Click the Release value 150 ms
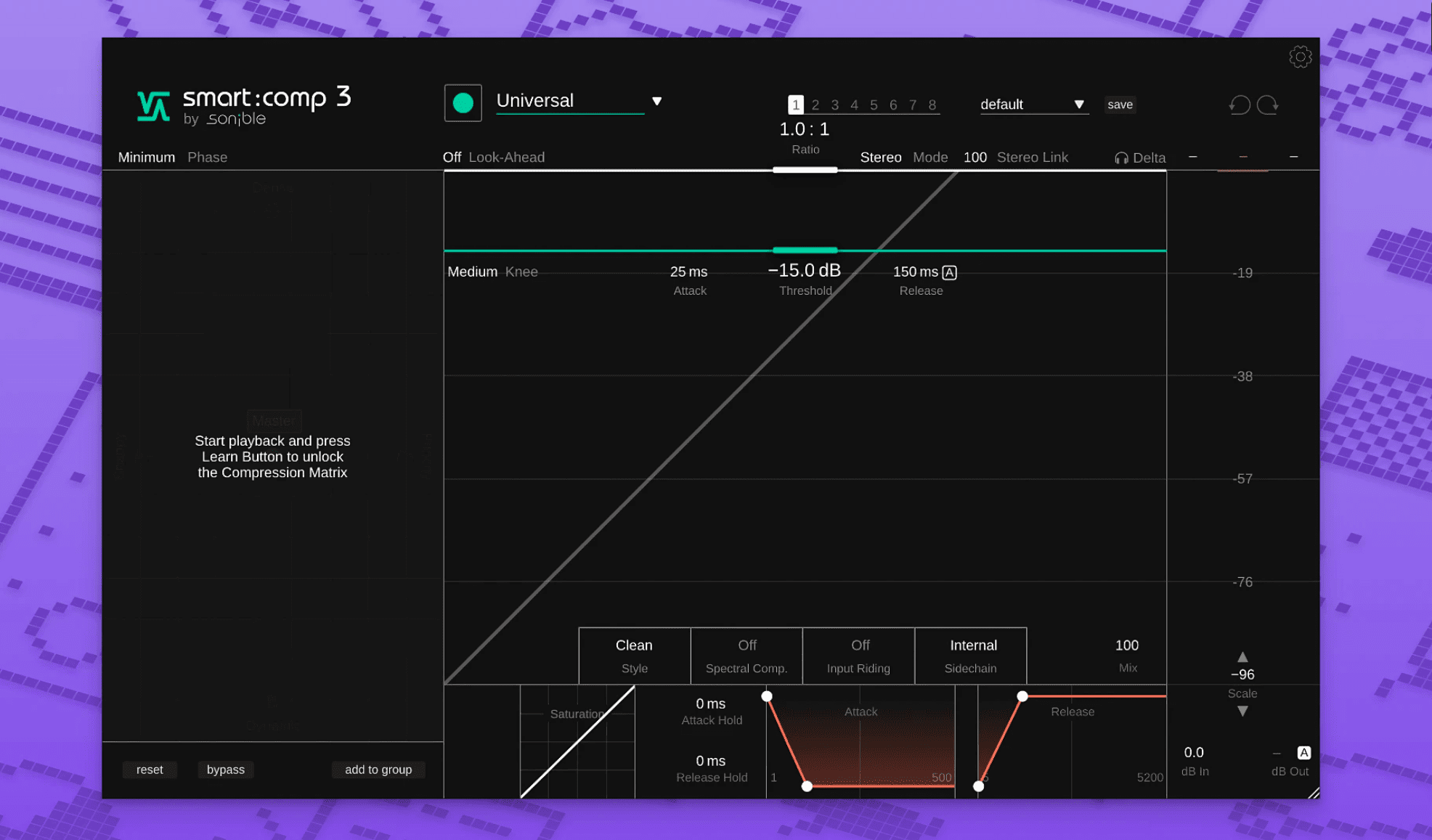Image resolution: width=1432 pixels, height=840 pixels. (x=915, y=272)
